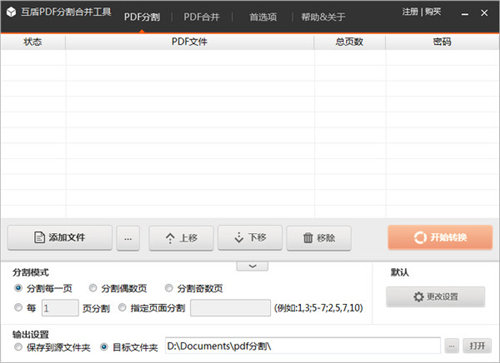Start conversion with 开始转换
Image resolution: width=500 pixels, height=363 pixels.
[440, 237]
